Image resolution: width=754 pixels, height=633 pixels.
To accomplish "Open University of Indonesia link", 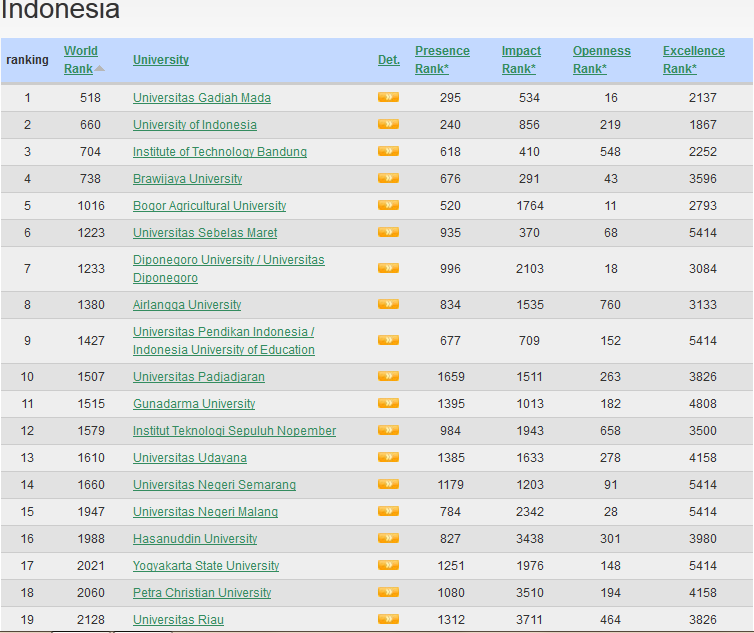I will tap(195, 125).
